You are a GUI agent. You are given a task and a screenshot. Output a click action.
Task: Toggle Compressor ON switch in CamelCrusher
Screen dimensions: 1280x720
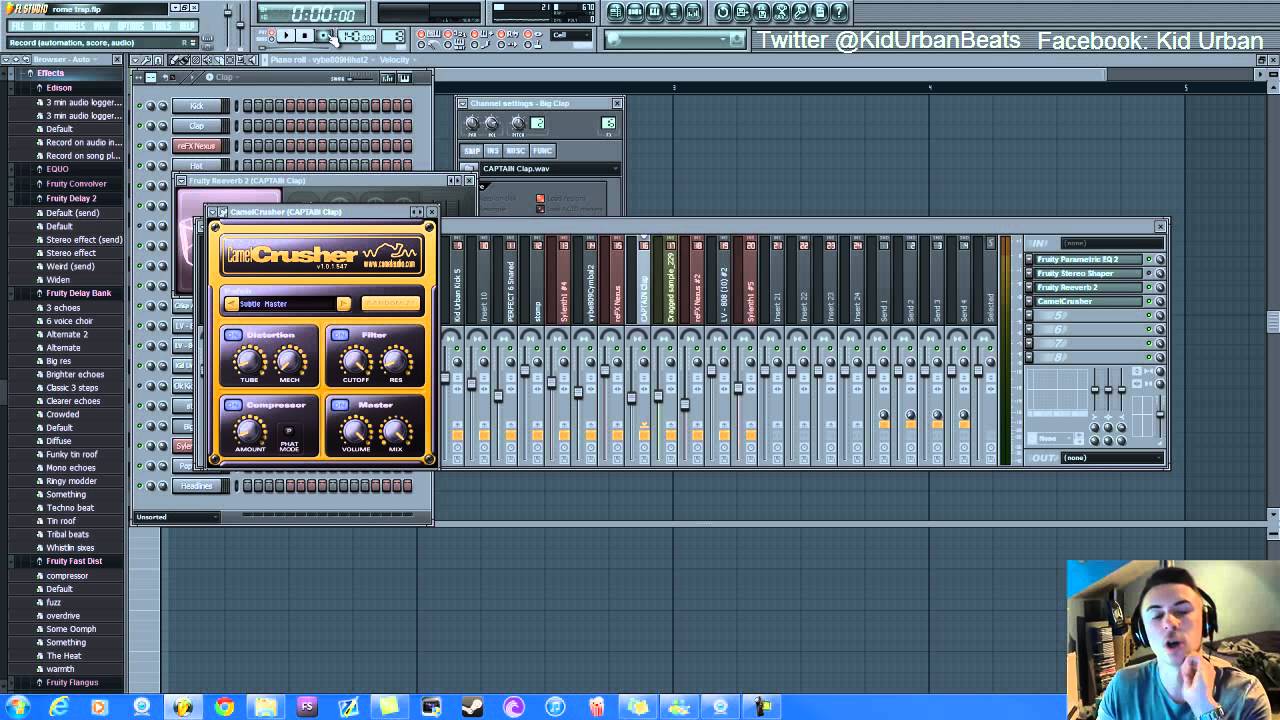233,405
